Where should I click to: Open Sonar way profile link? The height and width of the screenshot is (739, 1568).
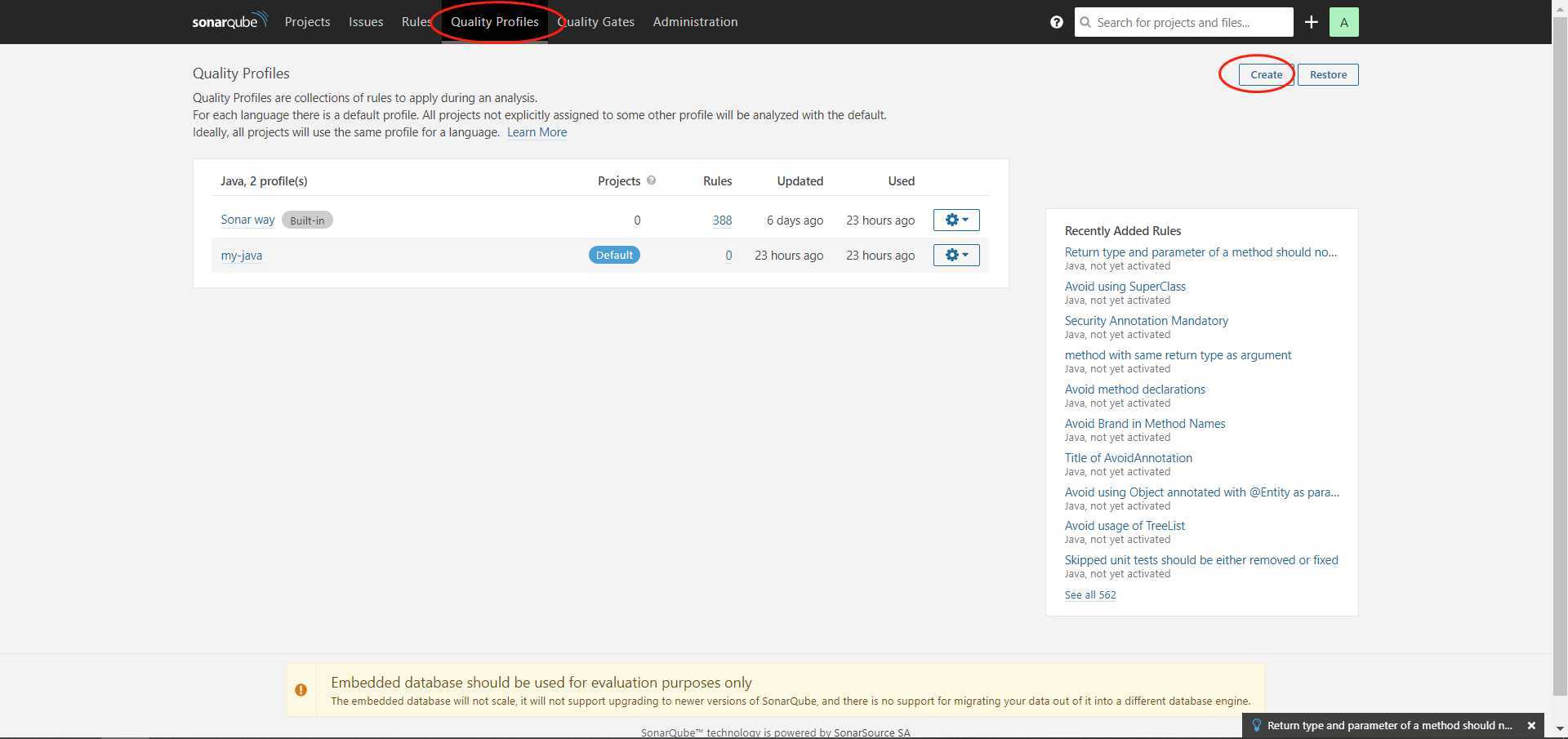point(247,220)
